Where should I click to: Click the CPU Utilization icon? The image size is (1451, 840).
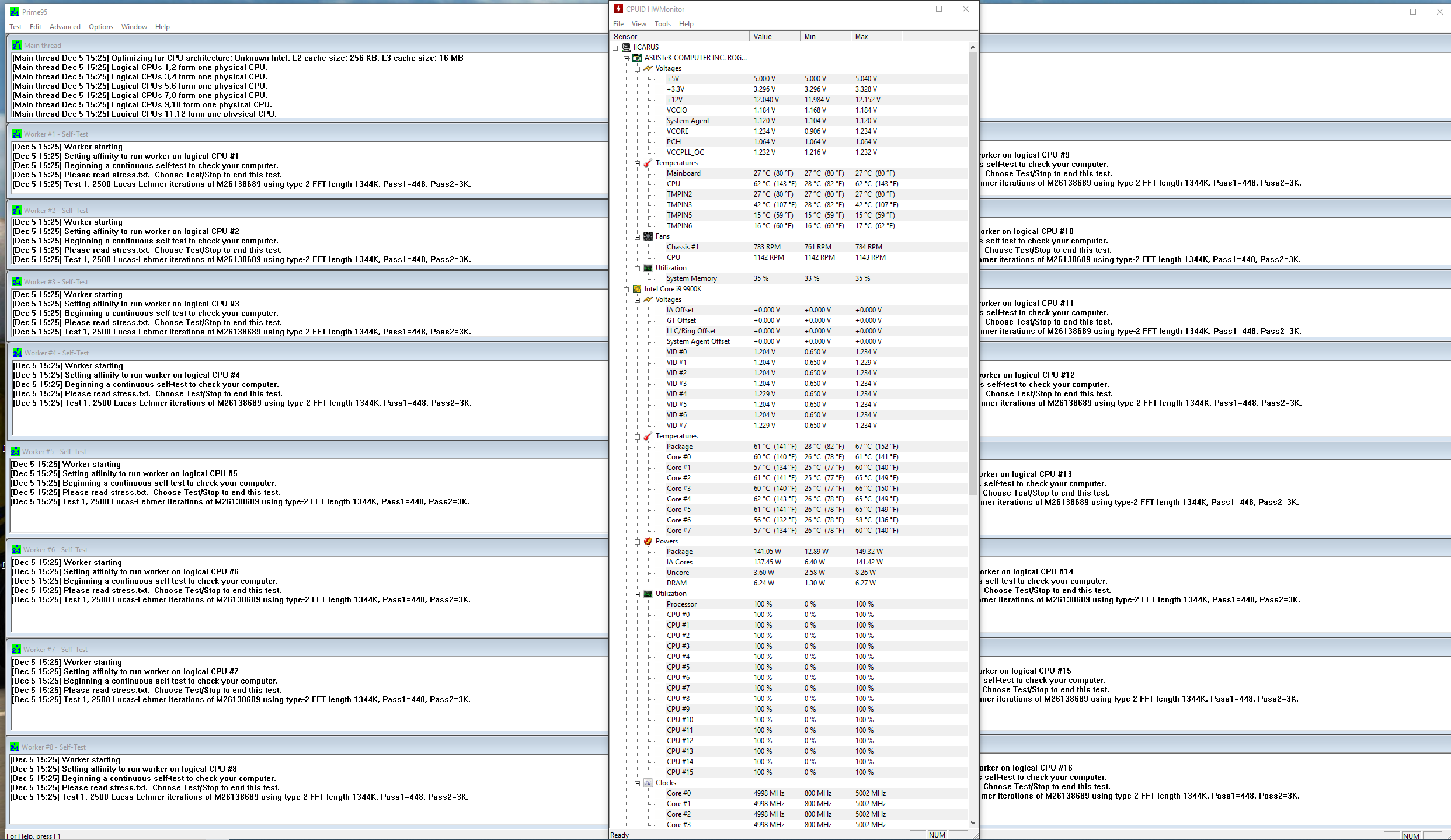pyautogui.click(x=648, y=594)
